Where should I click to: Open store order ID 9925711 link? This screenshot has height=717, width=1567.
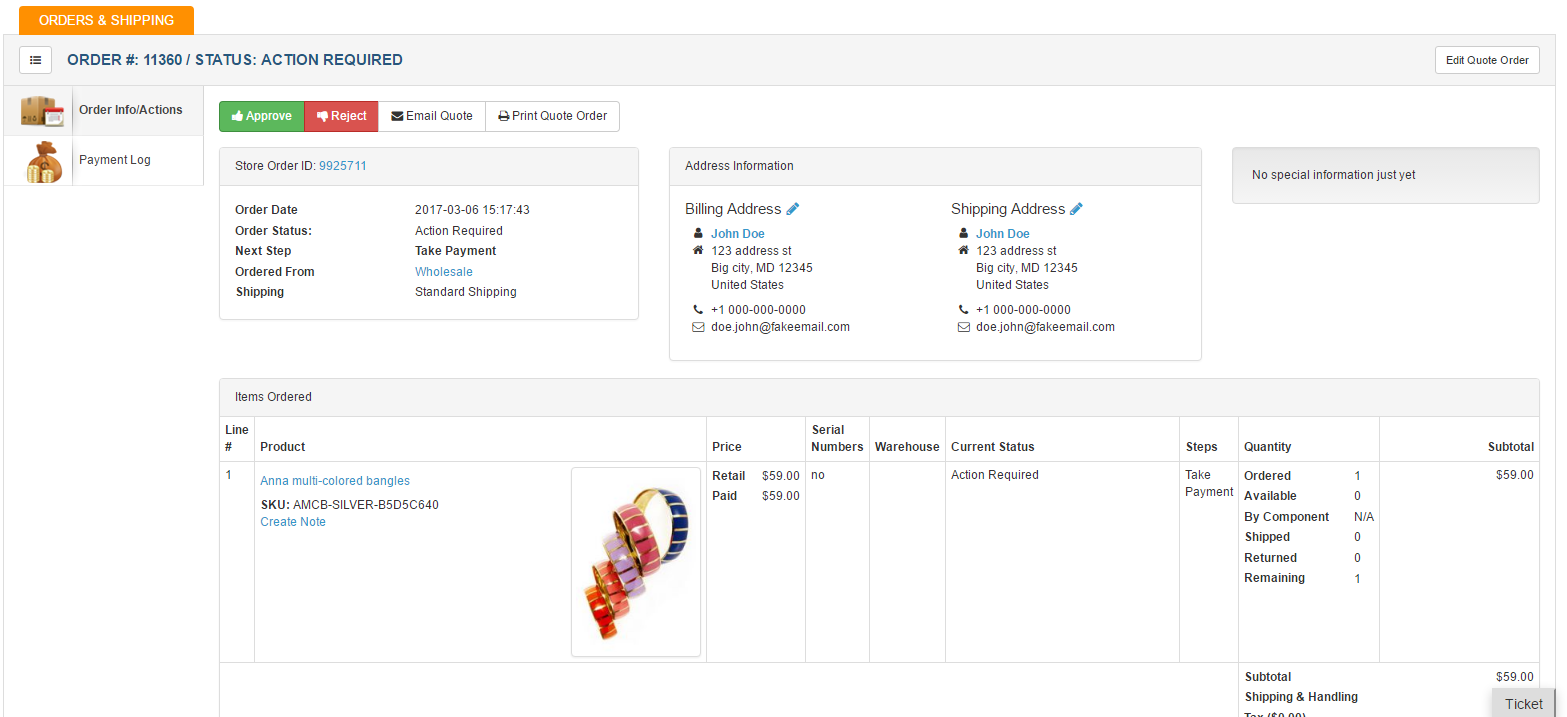click(343, 166)
